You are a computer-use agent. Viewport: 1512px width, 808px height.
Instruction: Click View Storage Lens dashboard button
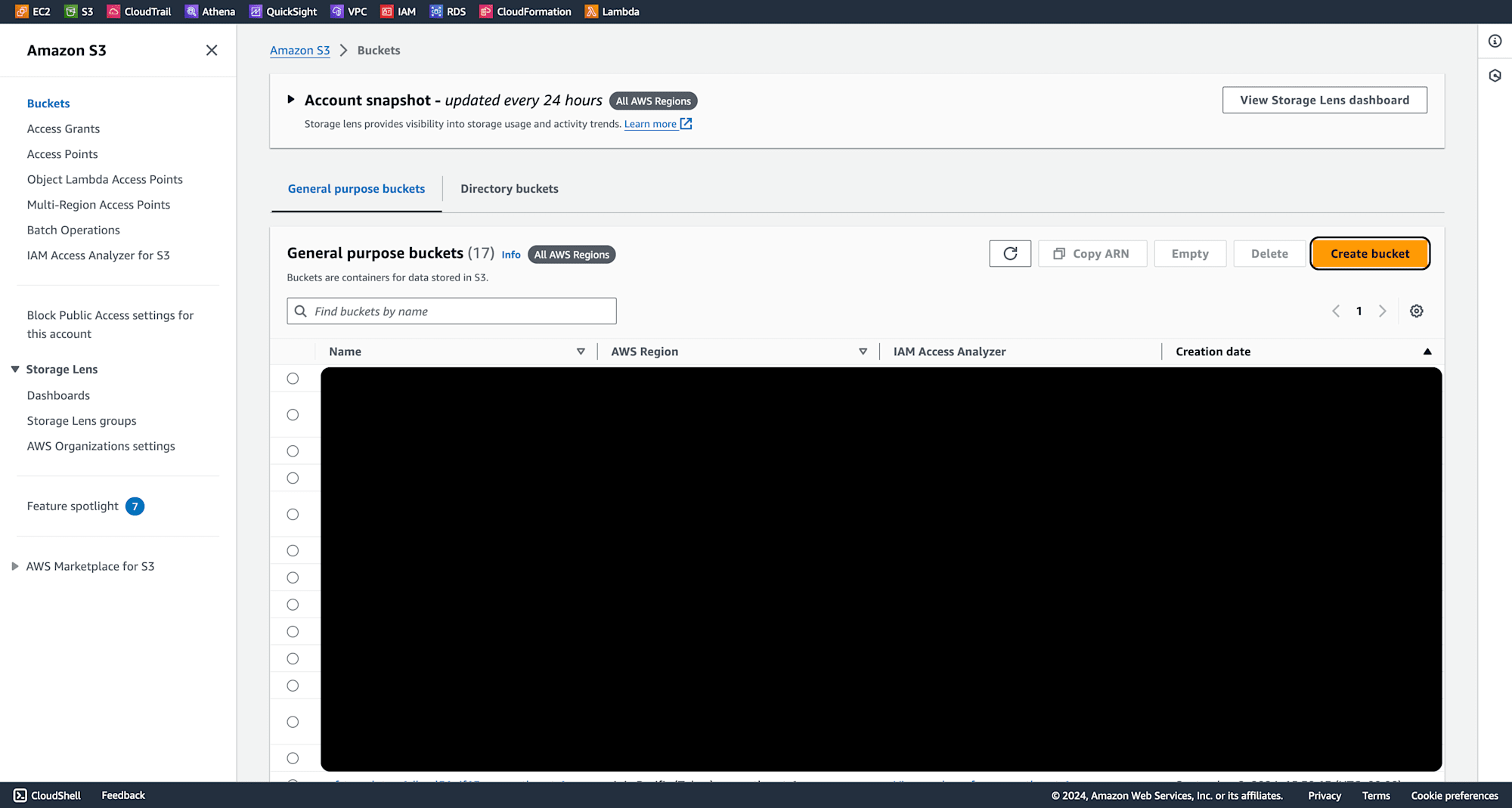(x=1325, y=100)
